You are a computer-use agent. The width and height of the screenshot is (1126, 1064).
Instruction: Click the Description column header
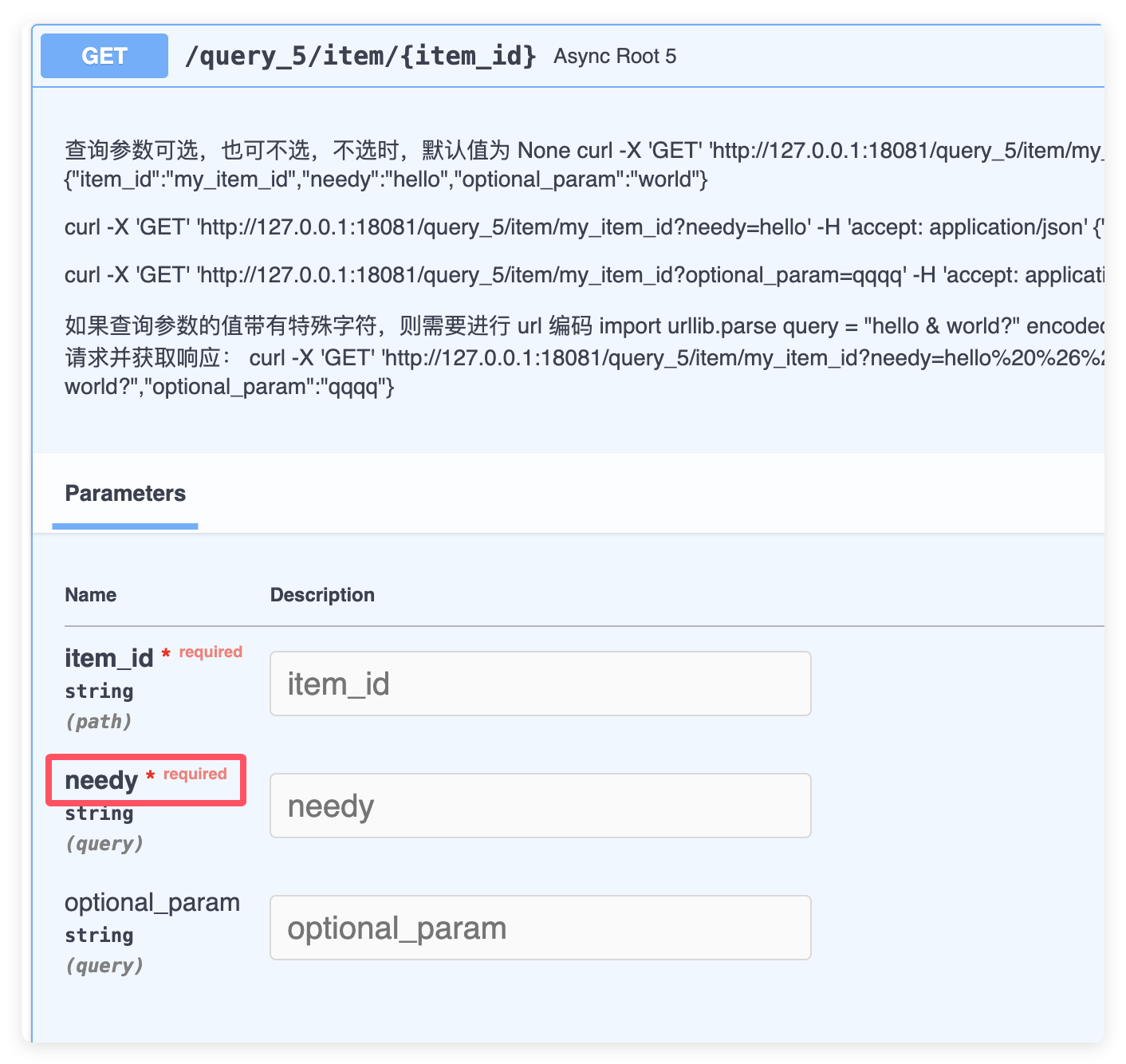point(322,595)
